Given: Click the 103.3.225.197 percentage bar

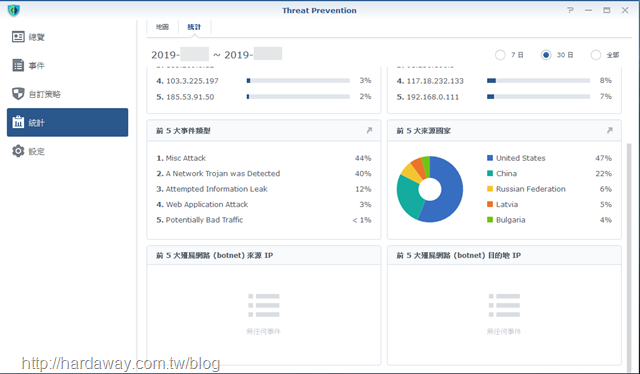Looking at the screenshot, I should click(298, 81).
